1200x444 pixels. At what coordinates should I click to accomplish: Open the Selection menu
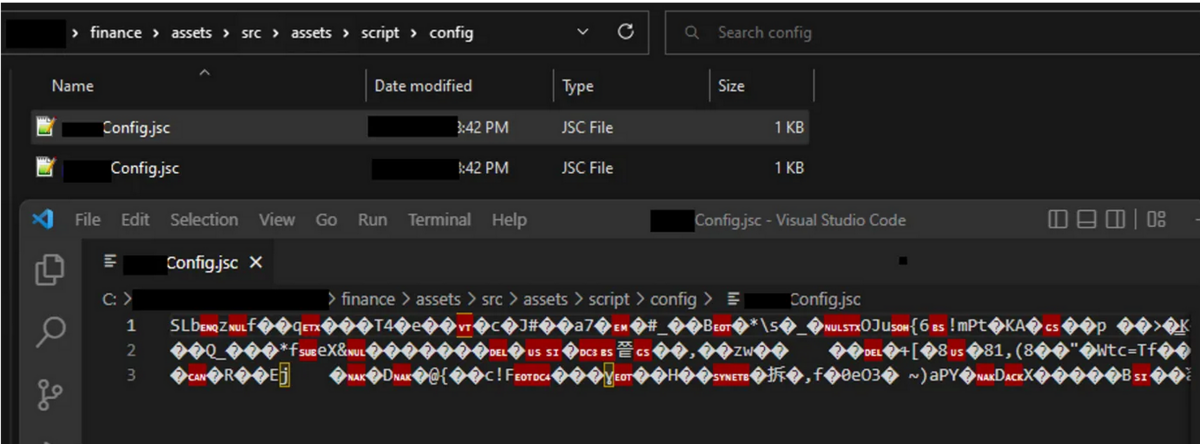204,220
